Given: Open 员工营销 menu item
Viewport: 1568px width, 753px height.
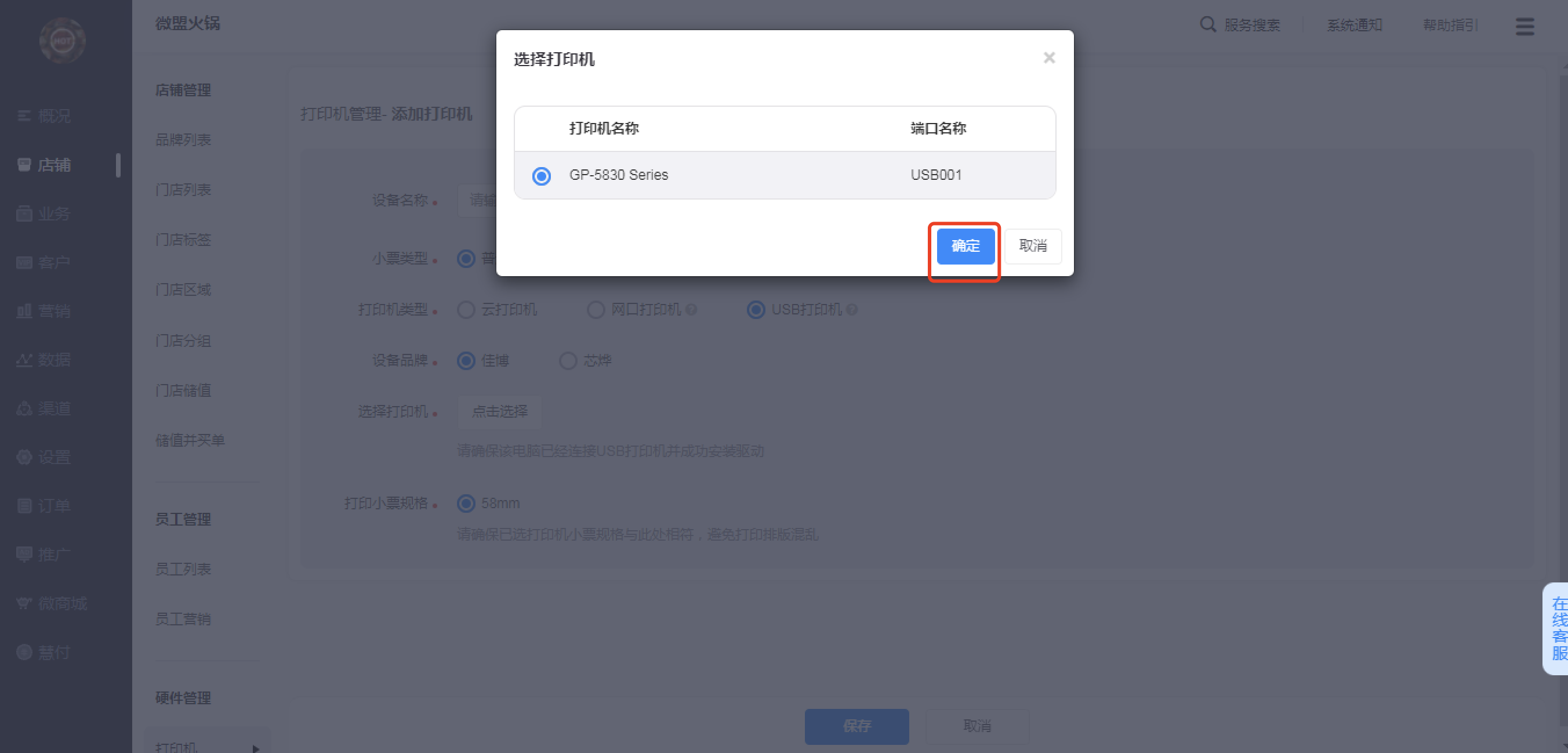Looking at the screenshot, I should [x=183, y=619].
